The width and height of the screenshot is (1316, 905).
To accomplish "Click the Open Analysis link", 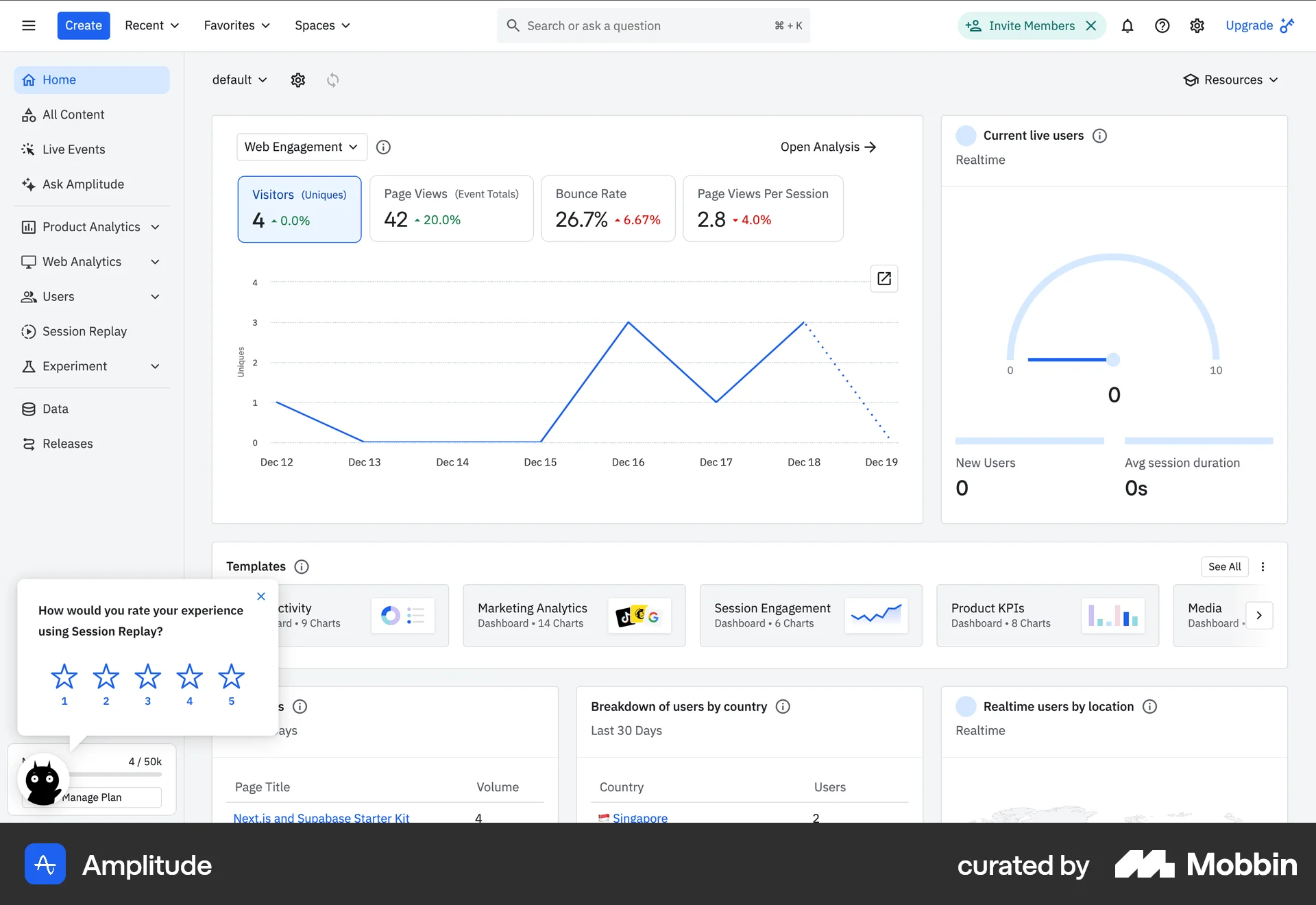I will coord(827,147).
